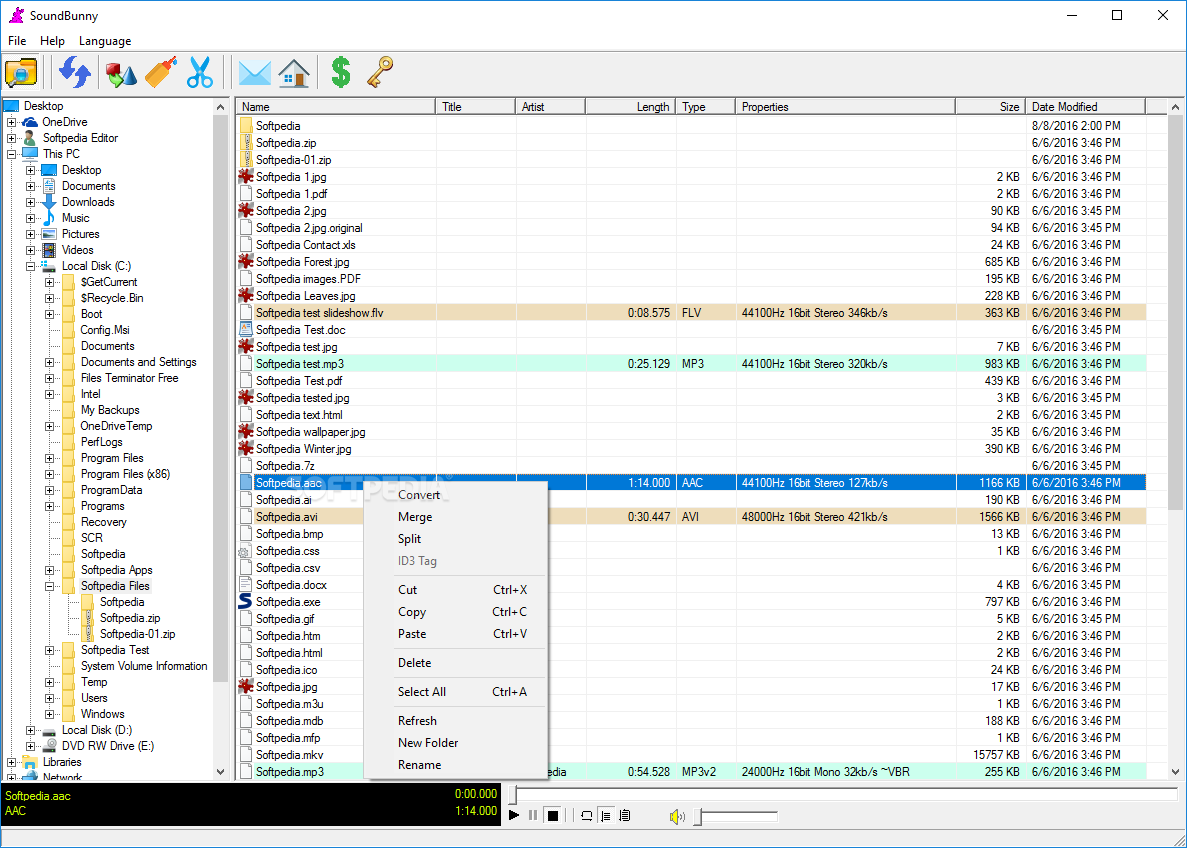Image resolution: width=1187 pixels, height=848 pixels.
Task: Choose Split from the context menu
Action: (456, 539)
